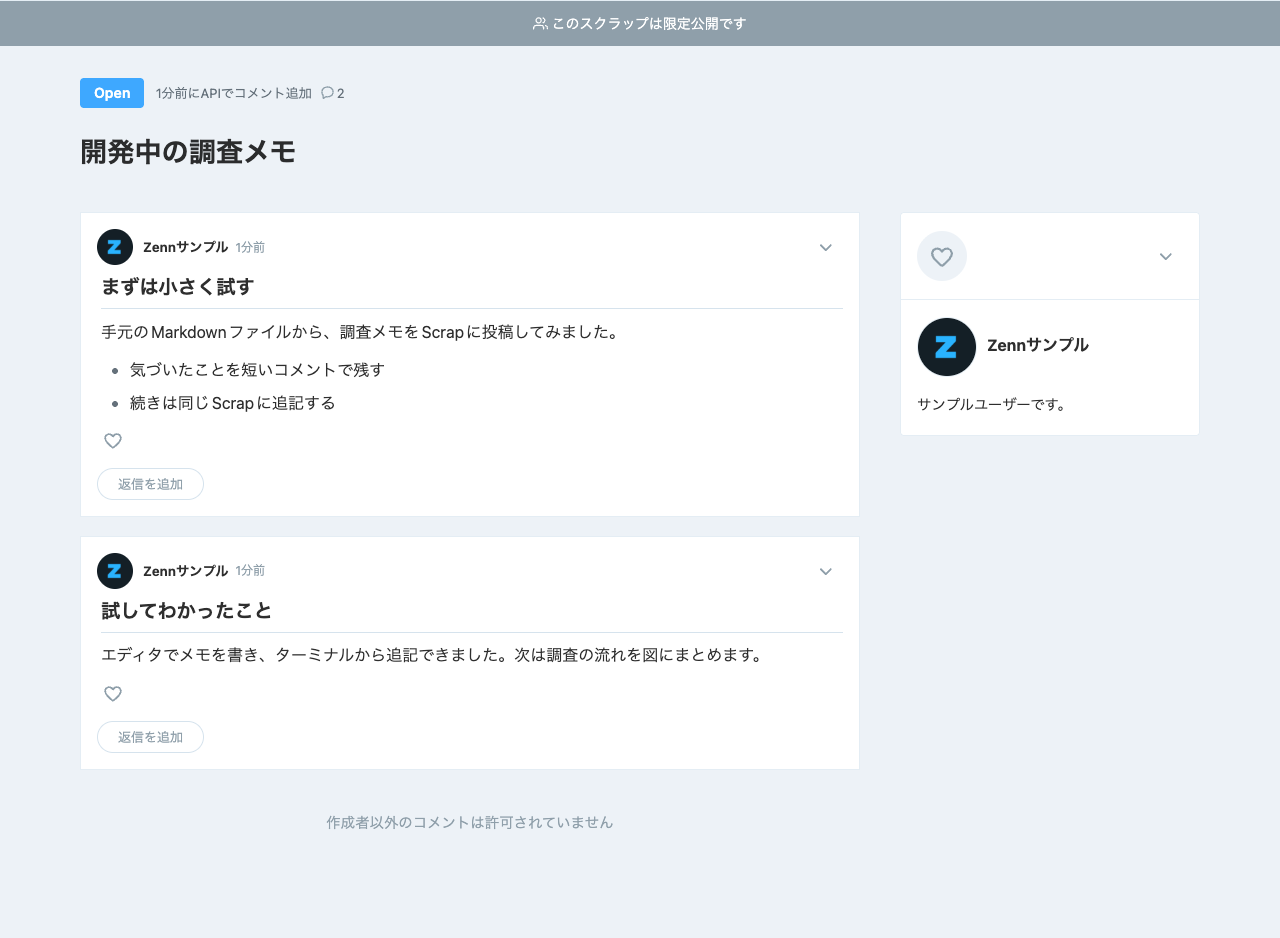This screenshot has width=1280, height=938.
Task: Expand the second comment's chevron menu
Action: click(x=826, y=572)
